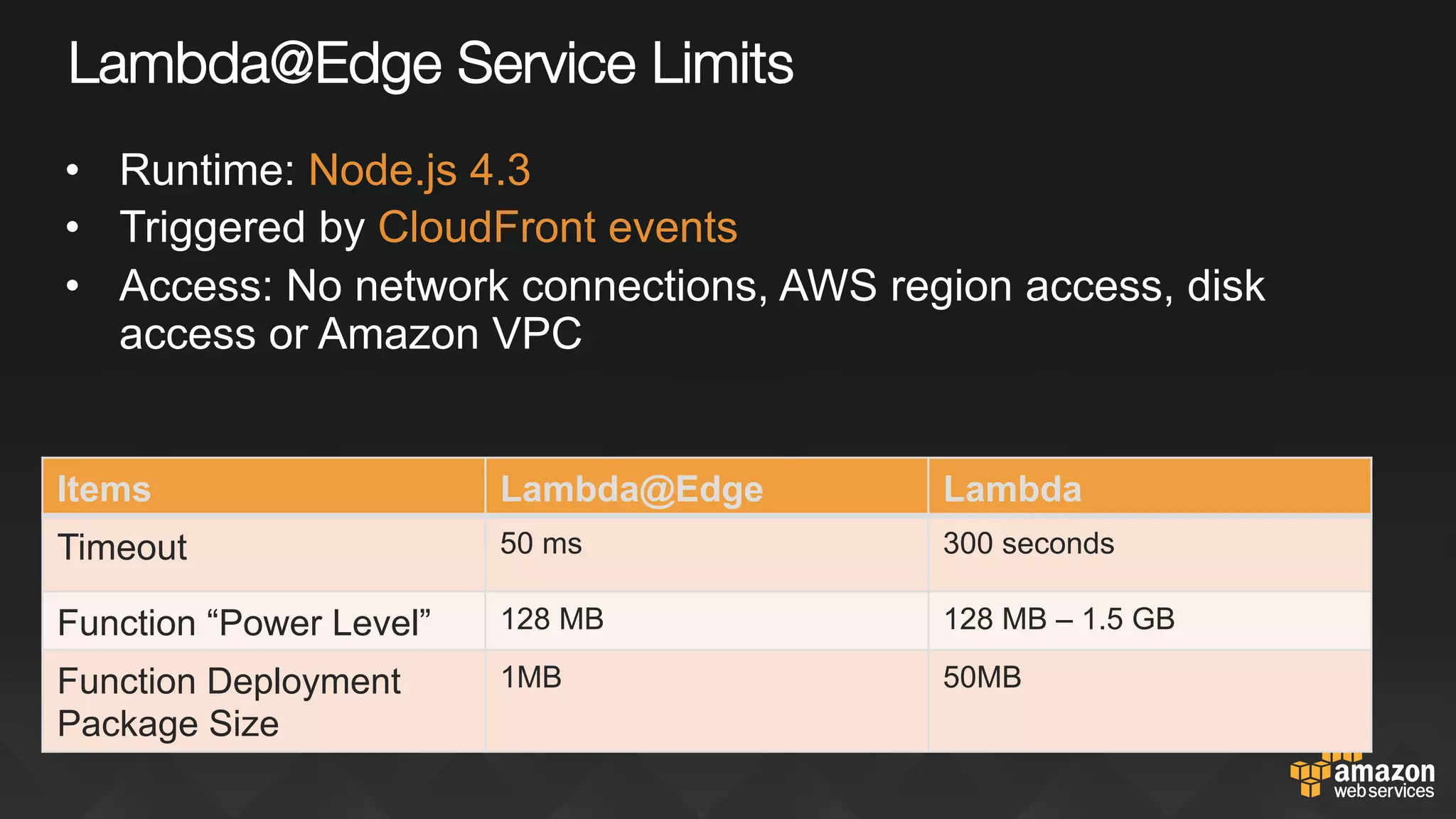
Task: Select the Timeout row label
Action: [122, 547]
